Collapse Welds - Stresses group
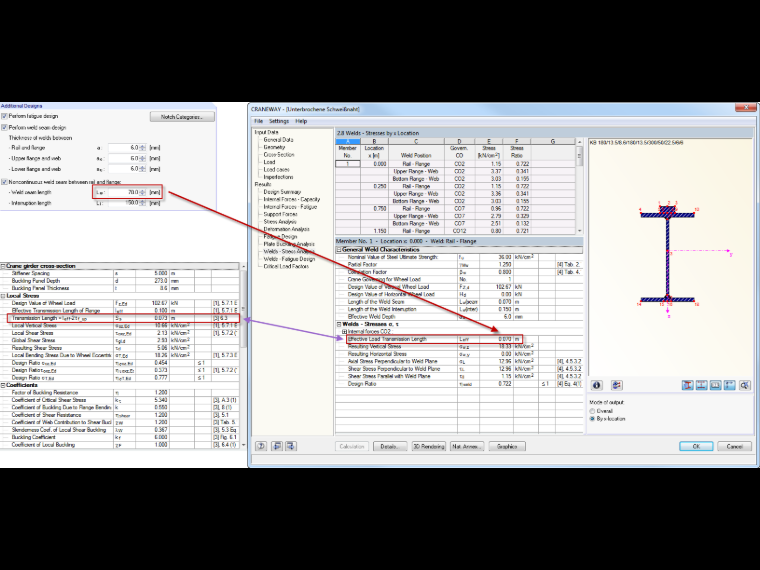The width and height of the screenshot is (760, 570). point(339,324)
